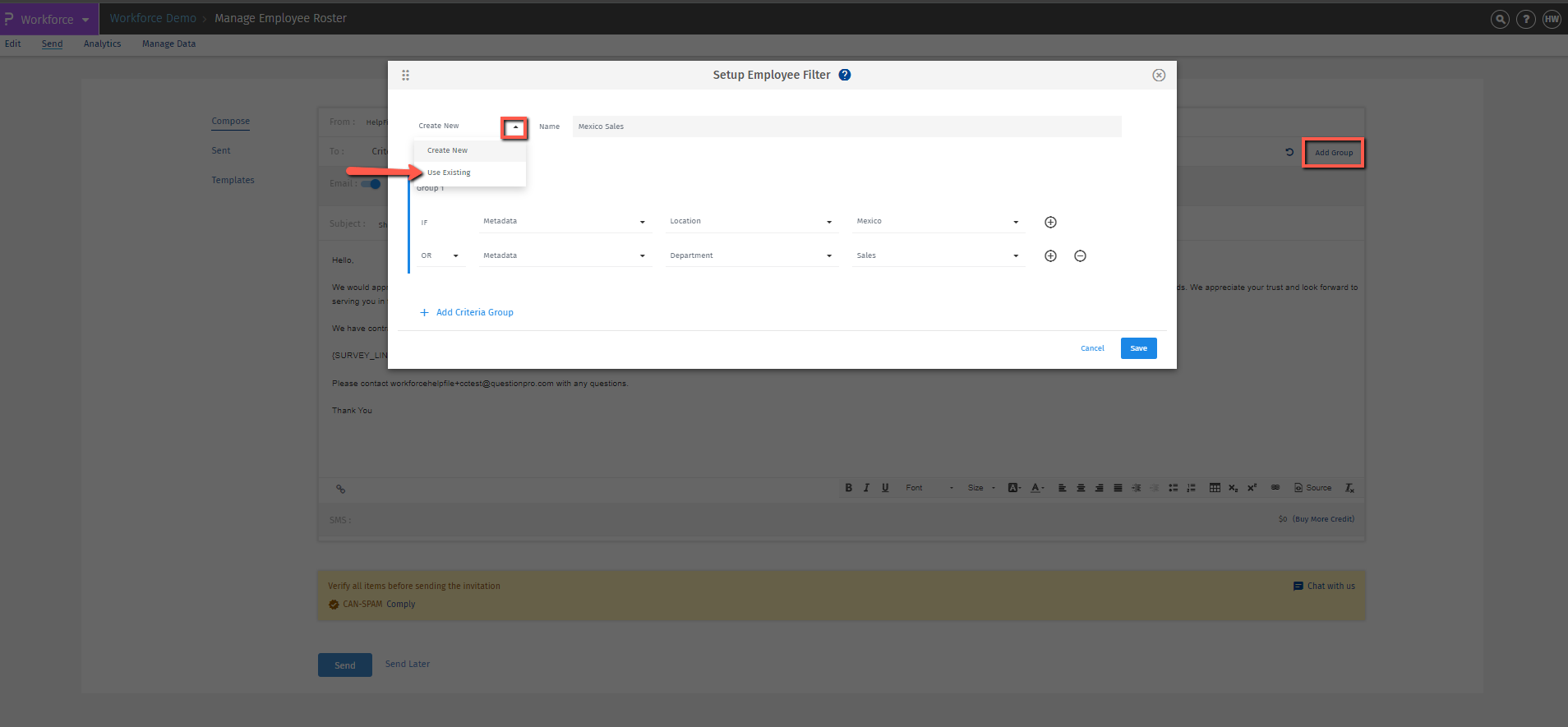Image resolution: width=1568 pixels, height=727 pixels.
Task: Collapse the Create New filter mode dropdown
Action: [x=515, y=127]
